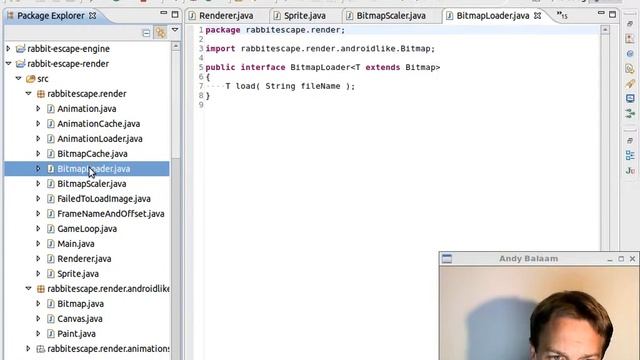The width and height of the screenshot is (640, 360).
Task: Open the Console monitor icon in sidebar
Action: coord(630,98)
